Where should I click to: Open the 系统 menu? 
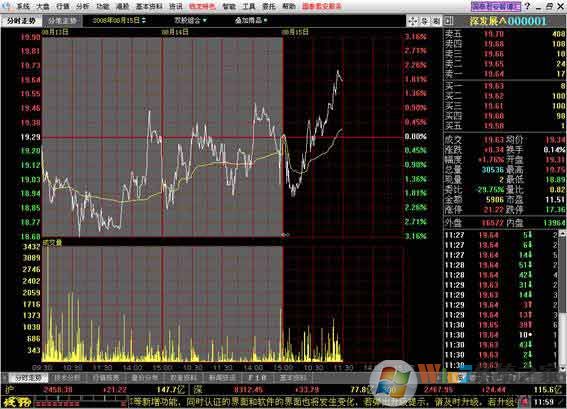pyautogui.click(x=23, y=6)
